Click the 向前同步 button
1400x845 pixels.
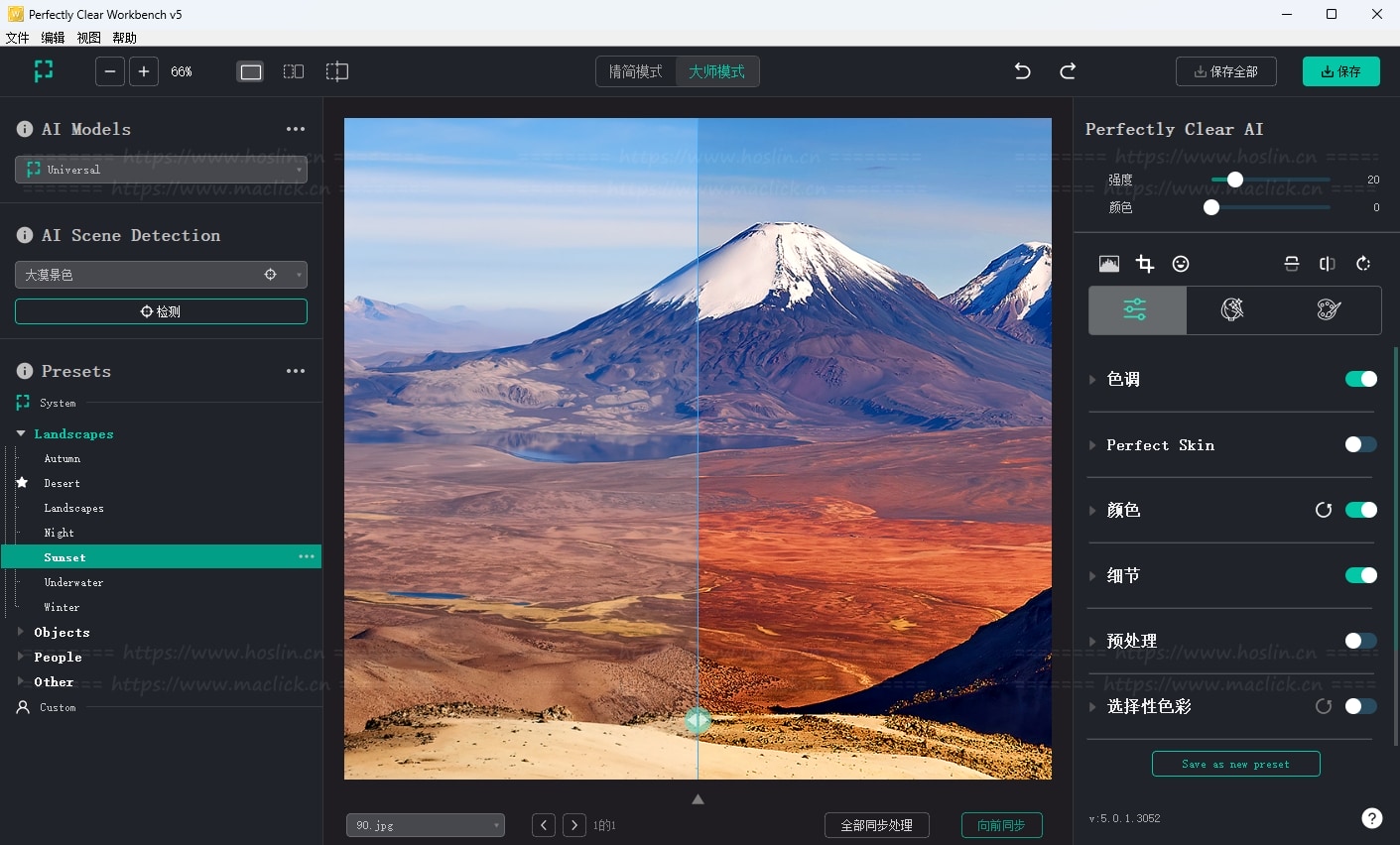tap(1002, 825)
